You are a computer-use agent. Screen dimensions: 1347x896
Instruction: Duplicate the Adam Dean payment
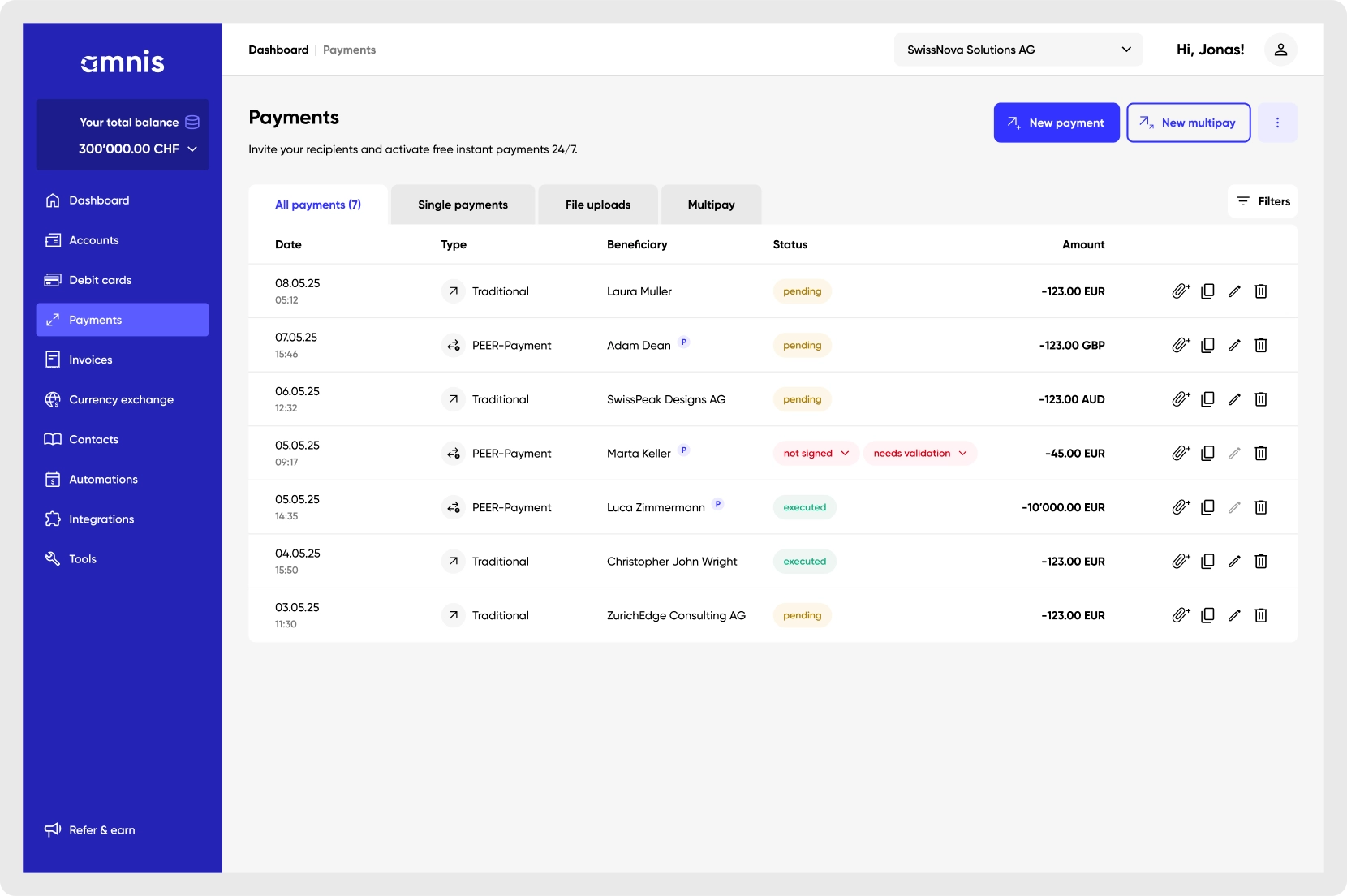coord(1207,346)
